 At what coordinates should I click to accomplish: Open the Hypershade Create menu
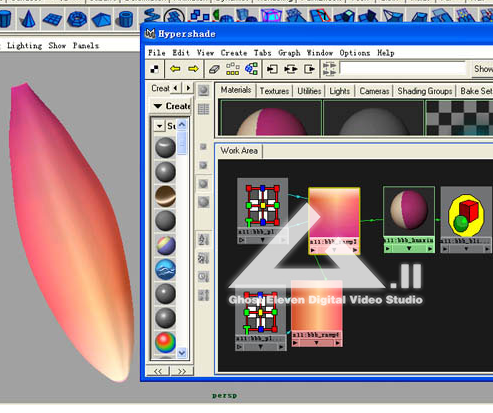(x=234, y=53)
